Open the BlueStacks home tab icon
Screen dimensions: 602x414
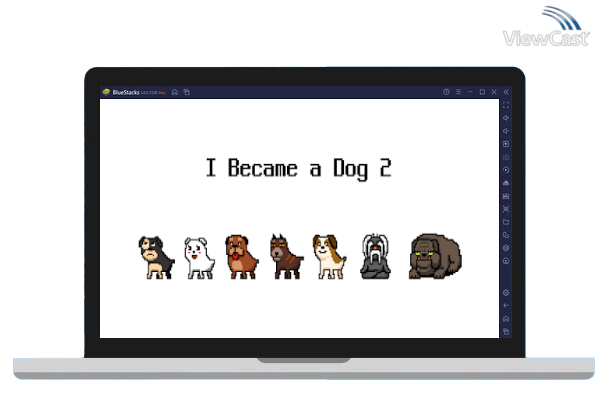(175, 92)
